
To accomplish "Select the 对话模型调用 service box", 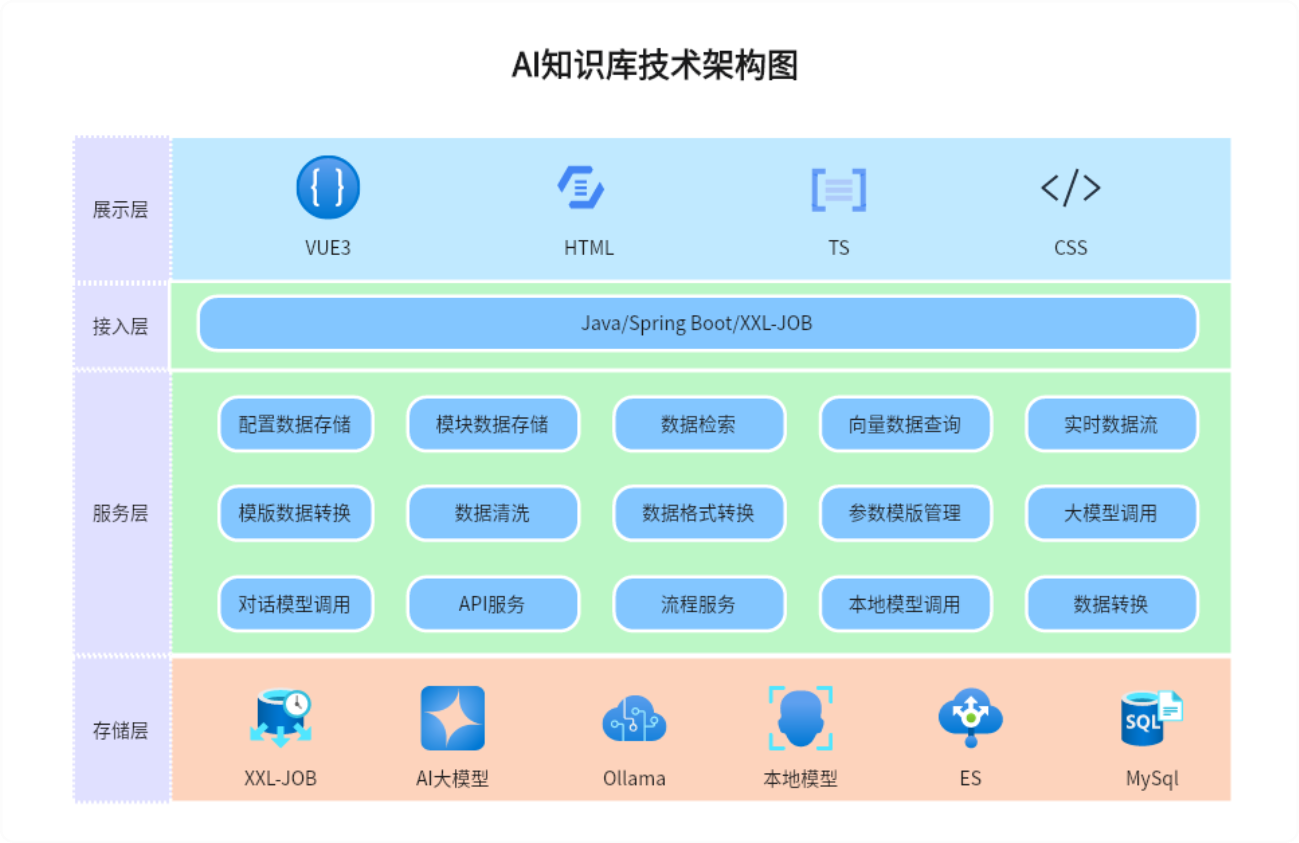I will point(296,604).
